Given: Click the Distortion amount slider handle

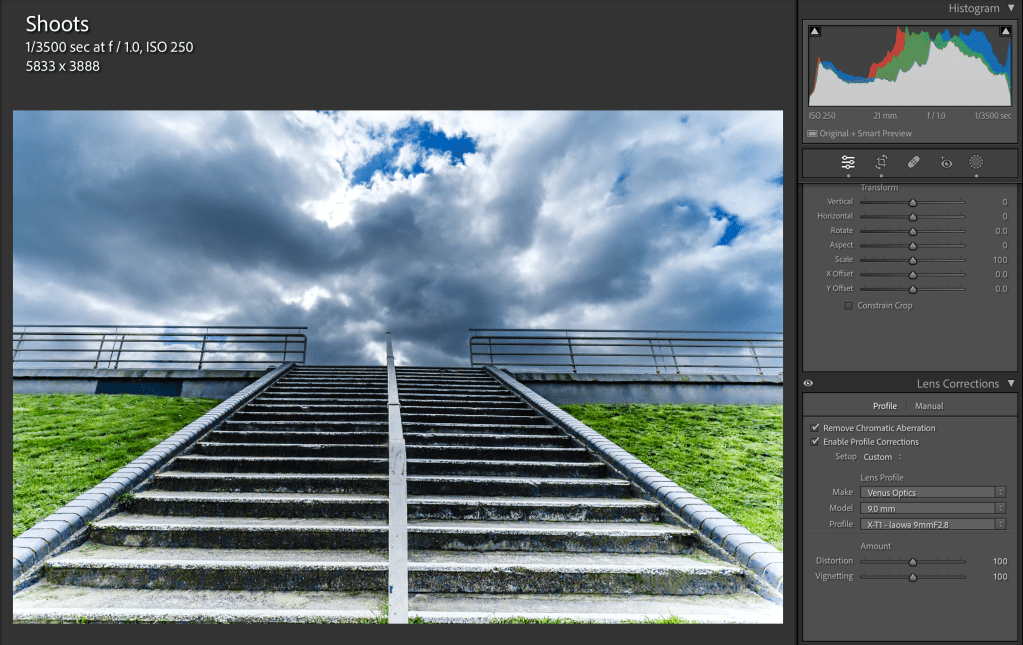Looking at the screenshot, I should [x=913, y=562].
